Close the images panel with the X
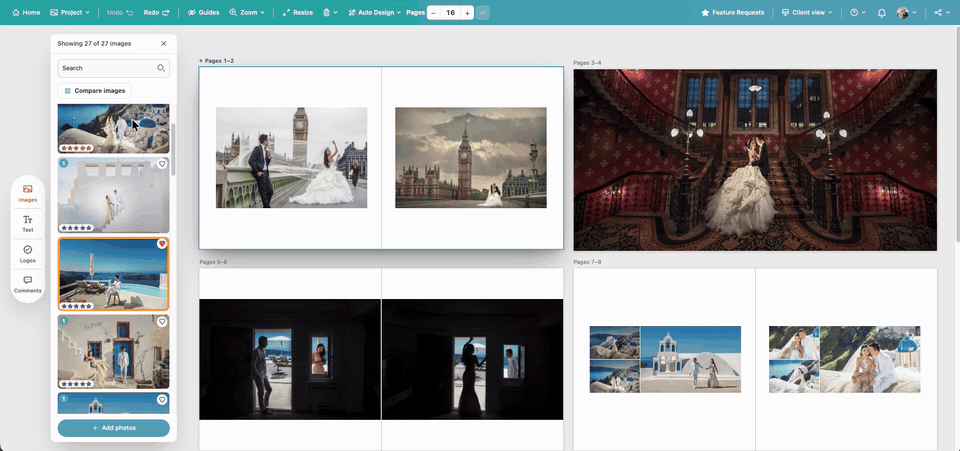Image resolution: width=960 pixels, height=451 pixels. point(163,43)
